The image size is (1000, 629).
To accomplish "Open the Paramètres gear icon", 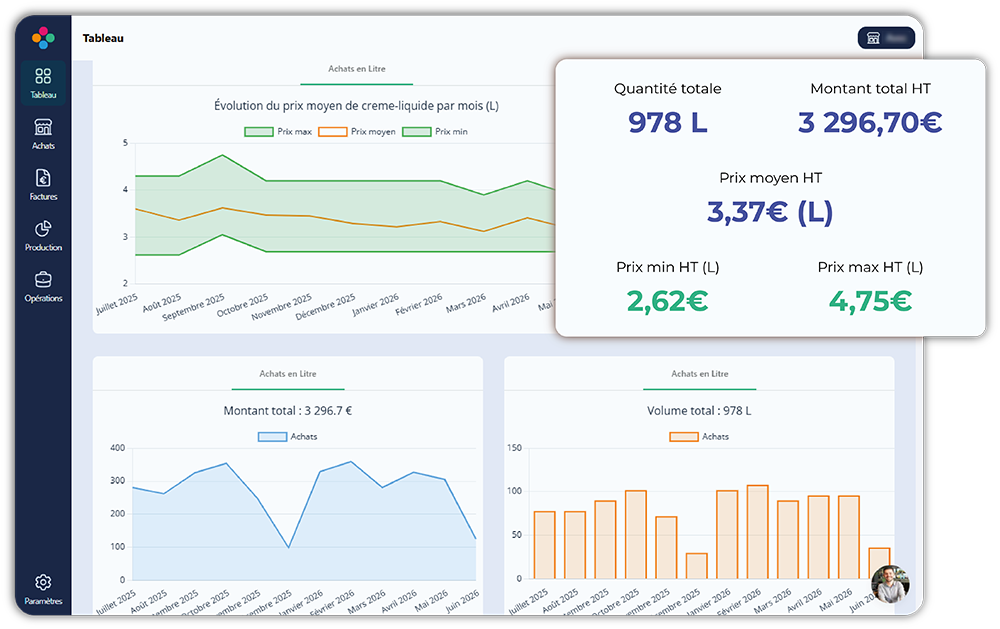I will (x=43, y=589).
